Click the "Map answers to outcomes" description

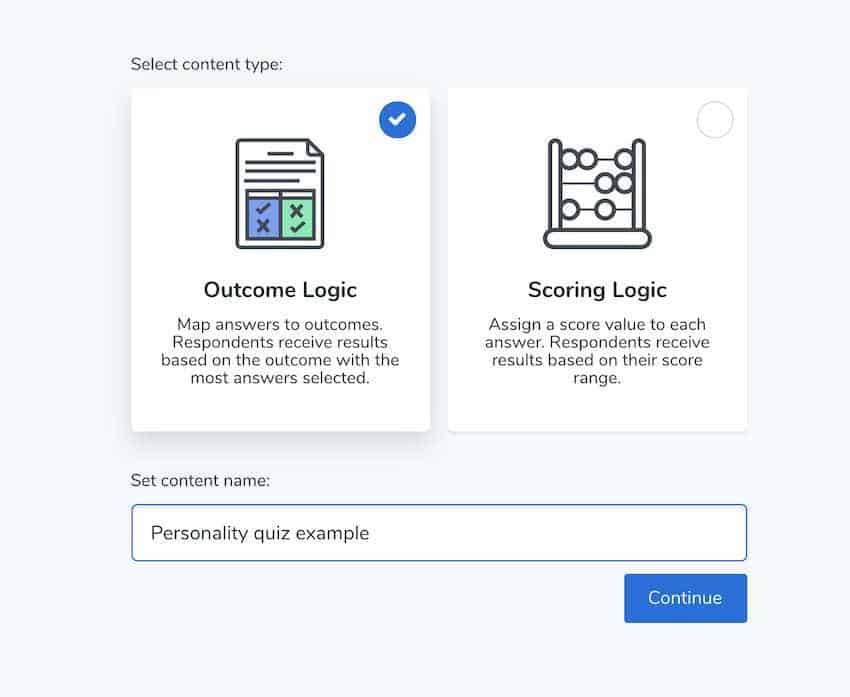coord(280,351)
